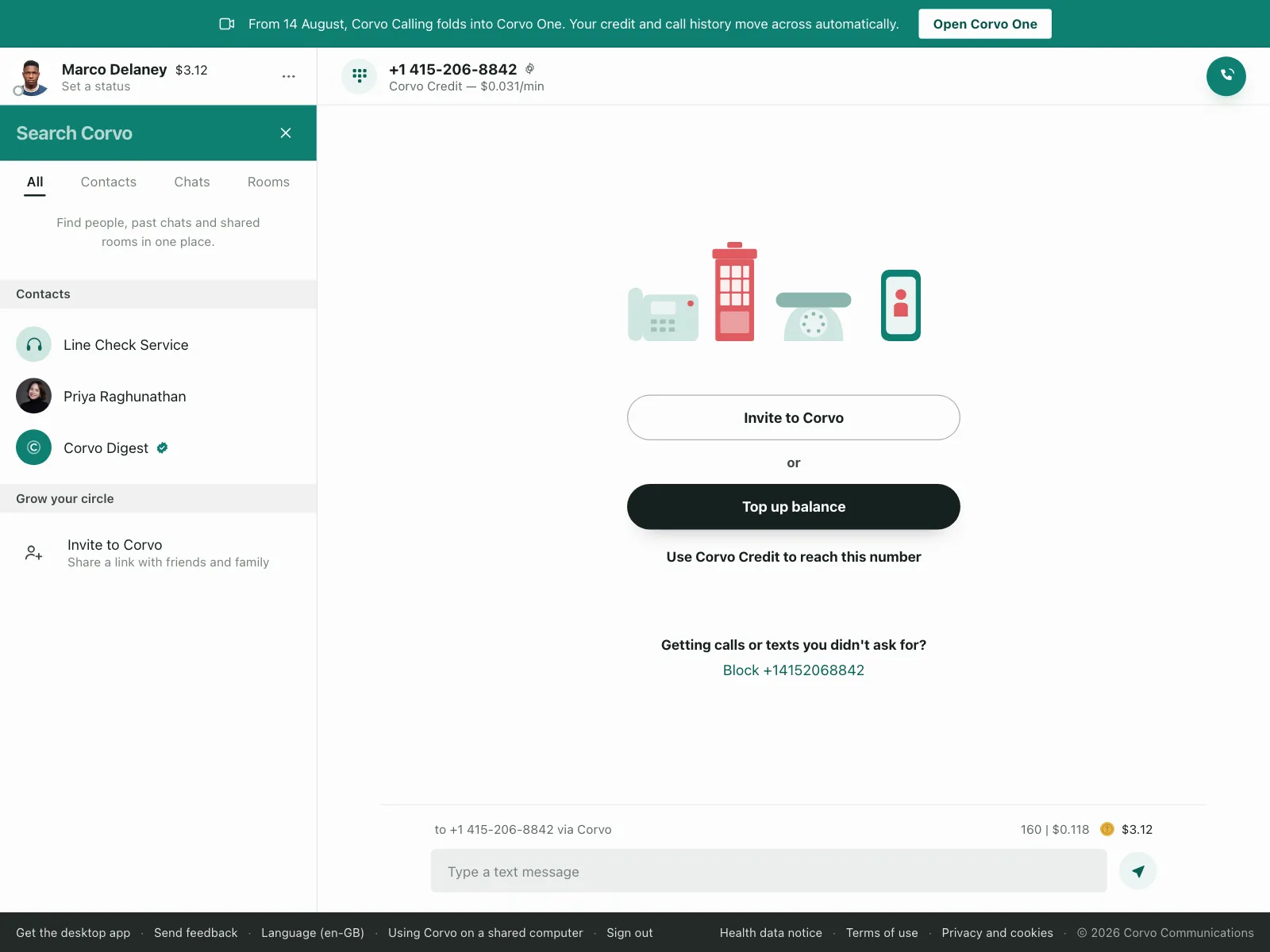This screenshot has width=1270, height=952.
Task: Send the text message with the arrow button
Action: (1138, 871)
